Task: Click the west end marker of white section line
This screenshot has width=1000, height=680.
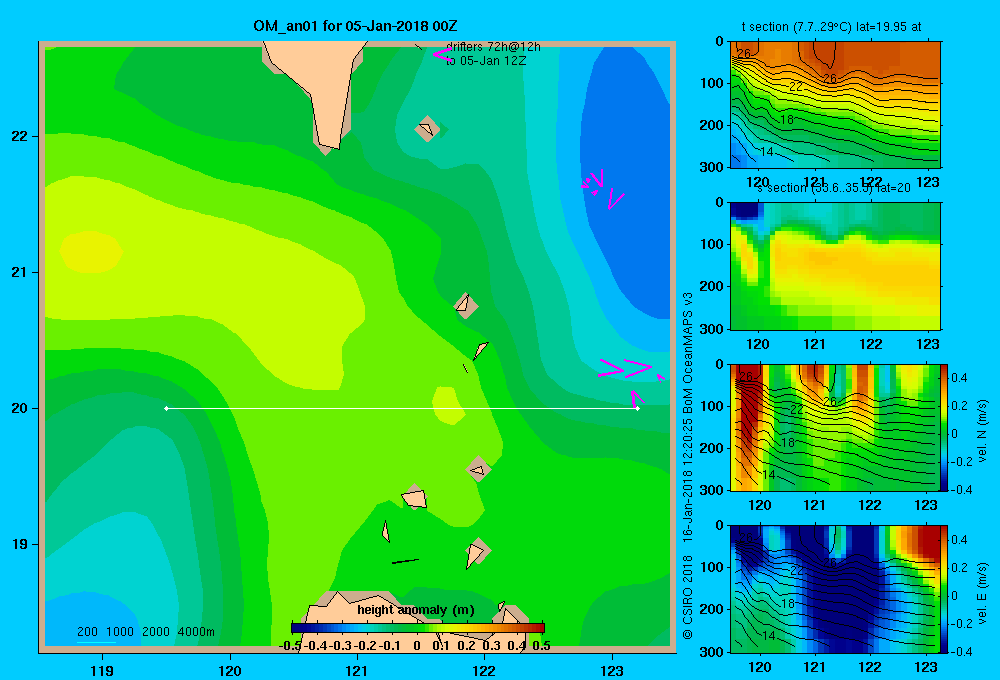Action: click(166, 408)
